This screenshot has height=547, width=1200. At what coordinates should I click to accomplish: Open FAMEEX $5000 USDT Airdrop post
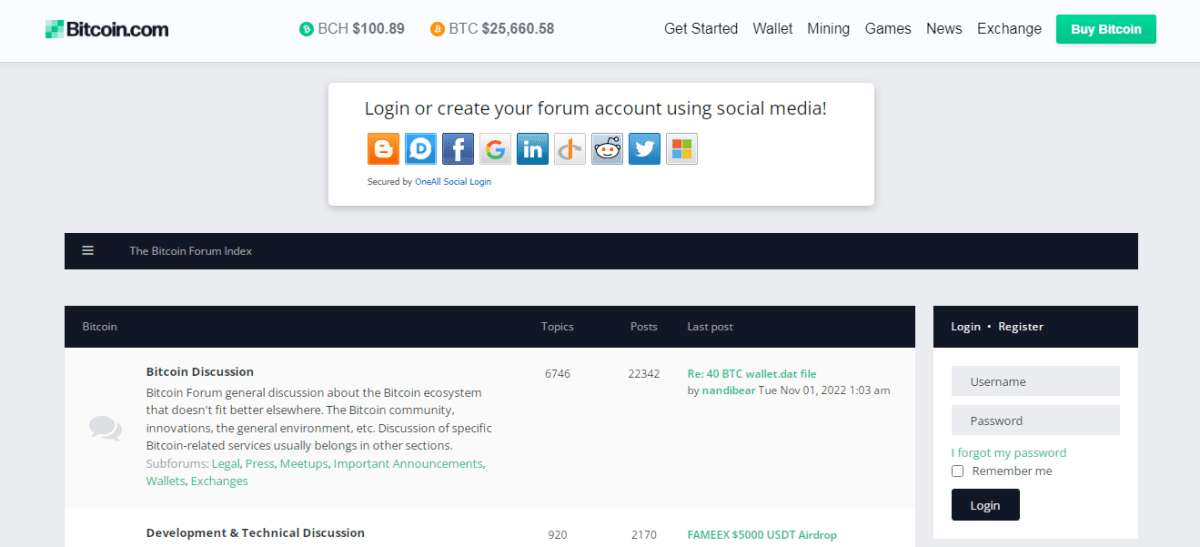(762, 535)
